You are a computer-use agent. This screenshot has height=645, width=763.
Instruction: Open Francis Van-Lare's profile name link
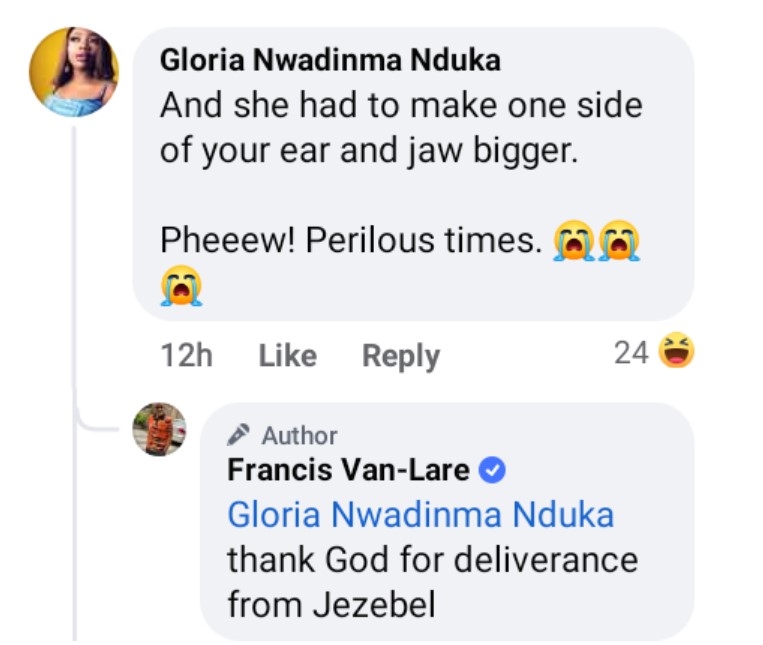348,469
